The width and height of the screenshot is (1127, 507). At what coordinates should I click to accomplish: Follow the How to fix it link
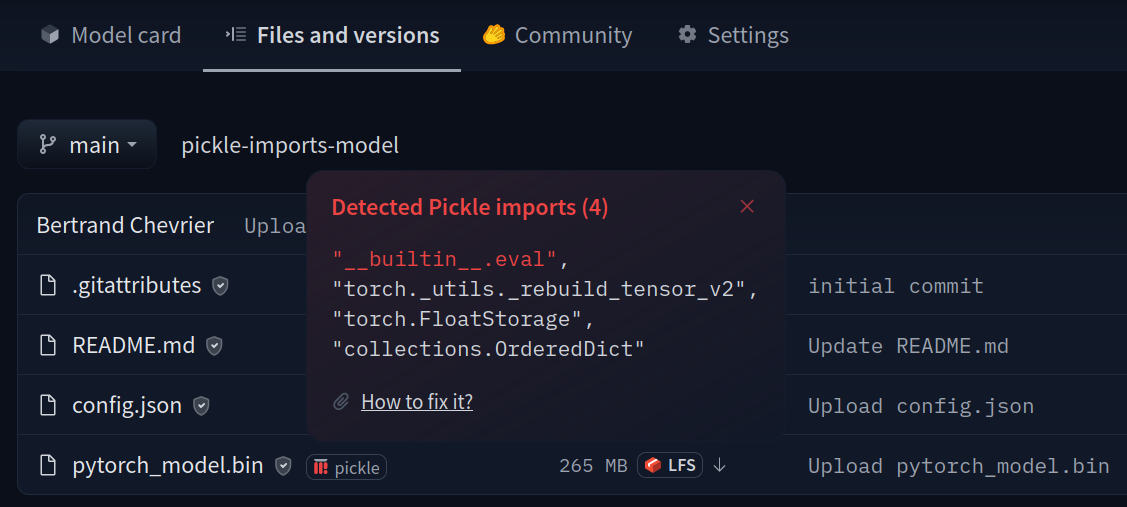[x=417, y=401]
